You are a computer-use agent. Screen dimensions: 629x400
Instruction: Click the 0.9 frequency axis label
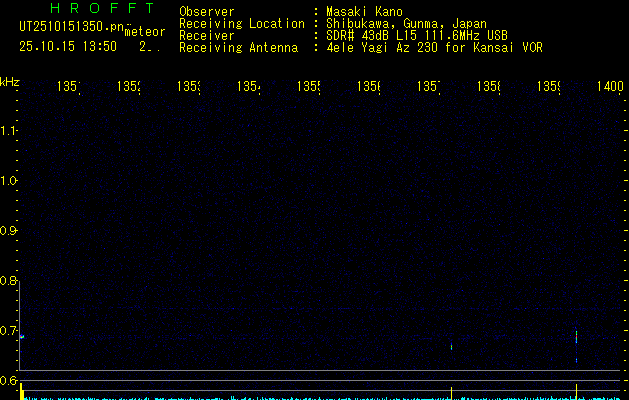coord(8,231)
